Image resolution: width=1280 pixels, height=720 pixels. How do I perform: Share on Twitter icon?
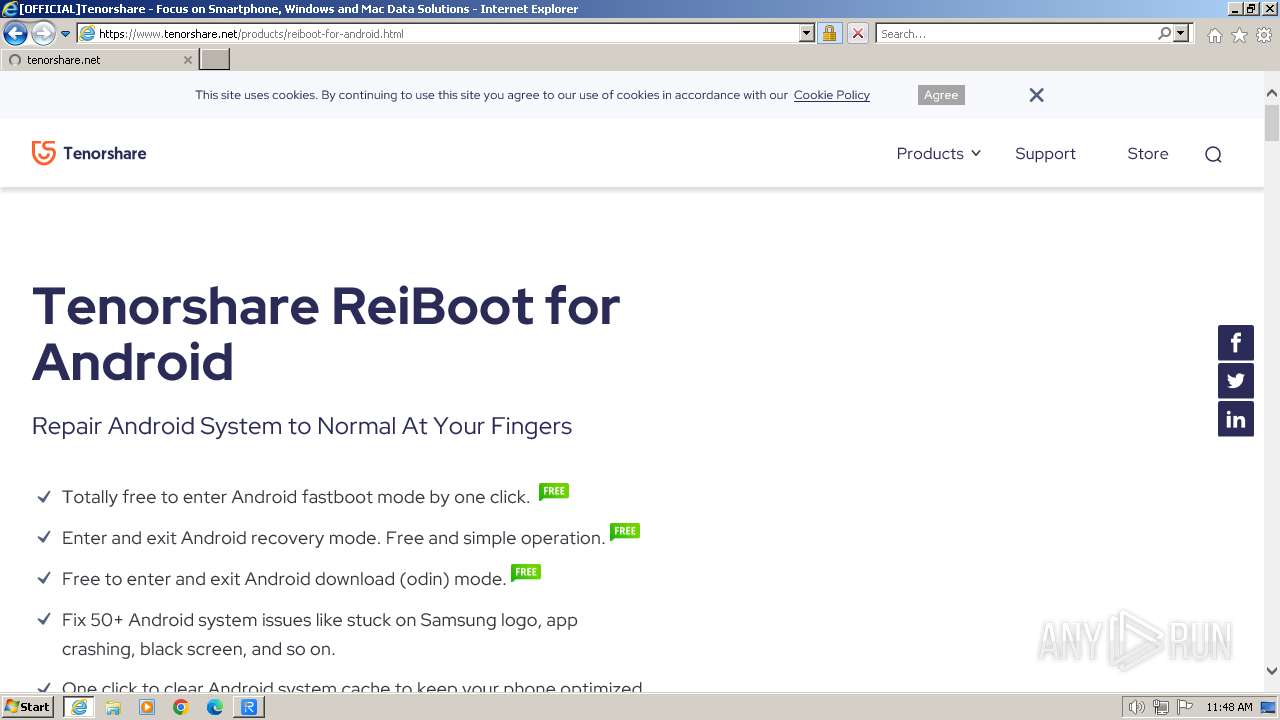tap(1236, 381)
